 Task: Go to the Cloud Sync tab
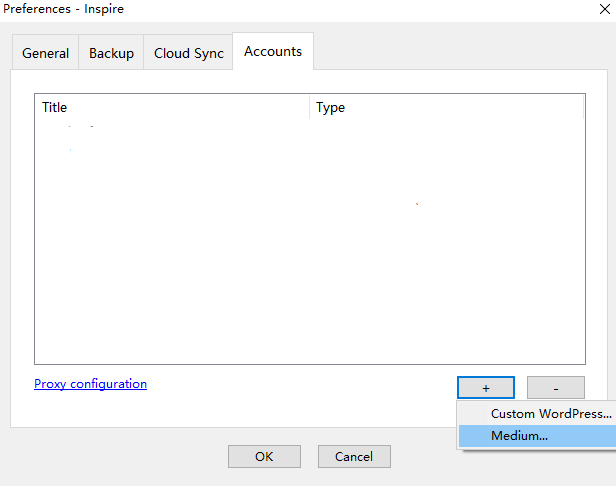[187, 54]
